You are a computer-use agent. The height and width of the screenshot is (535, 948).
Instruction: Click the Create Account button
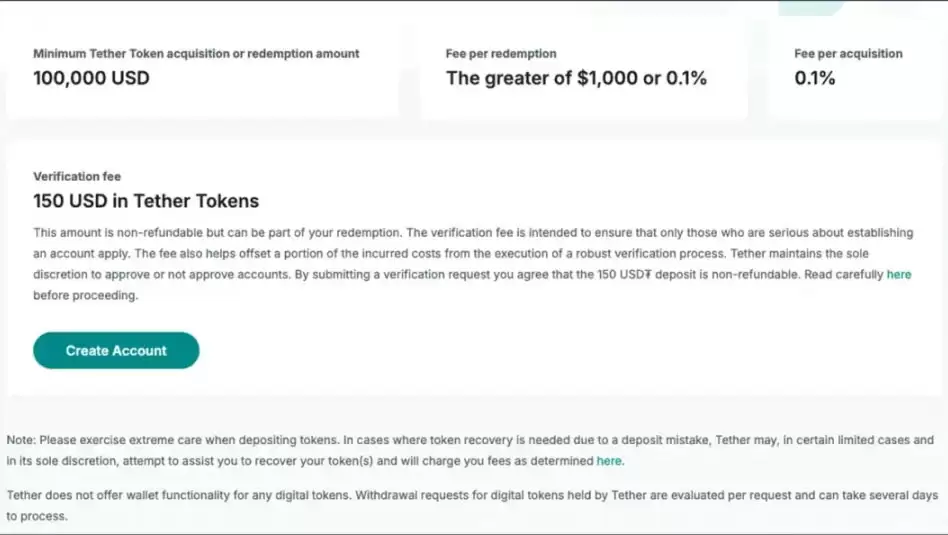coord(116,351)
